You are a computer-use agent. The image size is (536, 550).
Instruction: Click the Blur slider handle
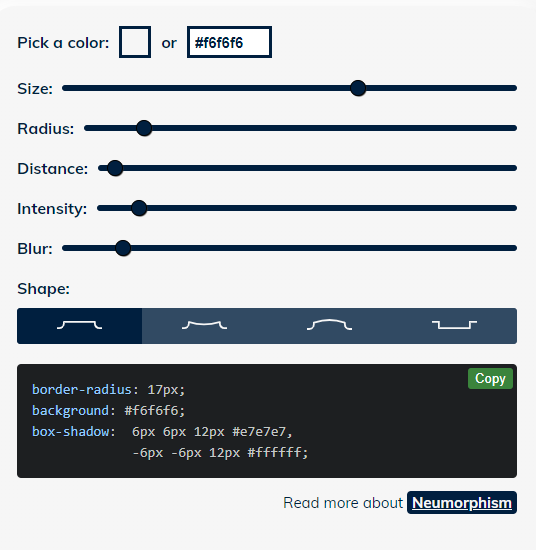(123, 248)
